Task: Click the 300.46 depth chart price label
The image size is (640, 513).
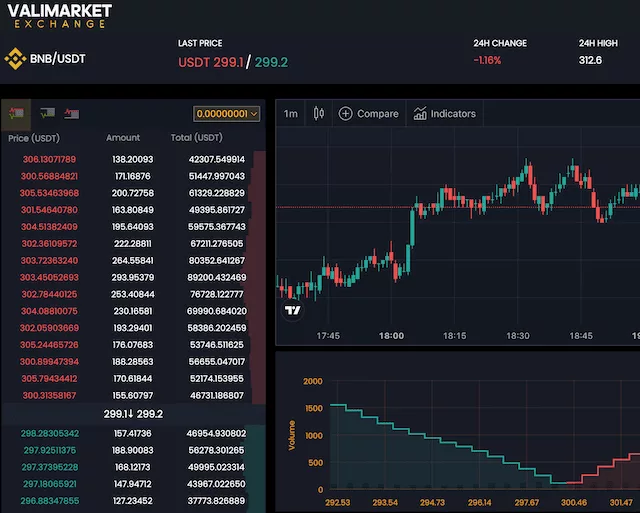Action: click(x=574, y=503)
